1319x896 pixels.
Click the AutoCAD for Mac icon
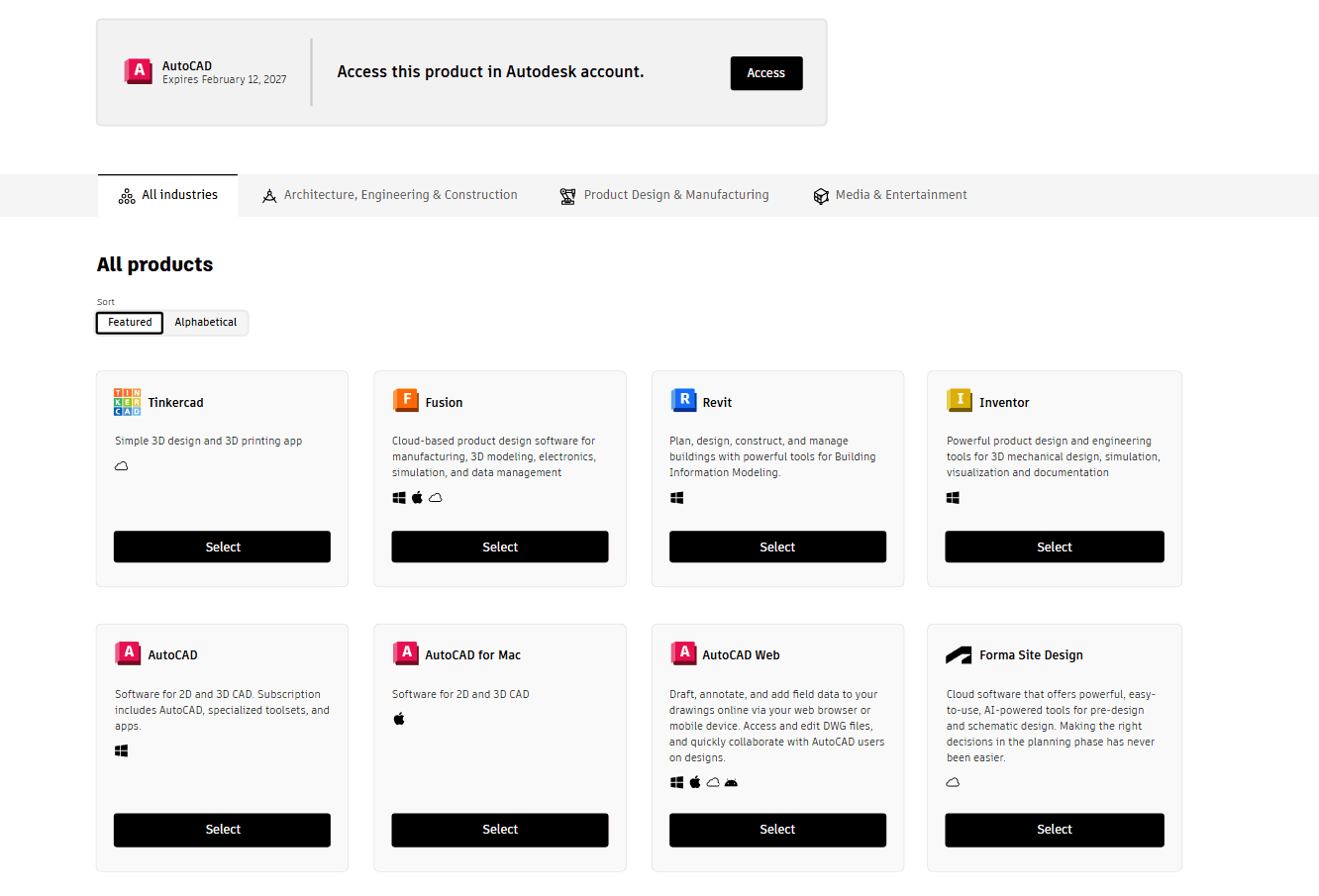[405, 652]
